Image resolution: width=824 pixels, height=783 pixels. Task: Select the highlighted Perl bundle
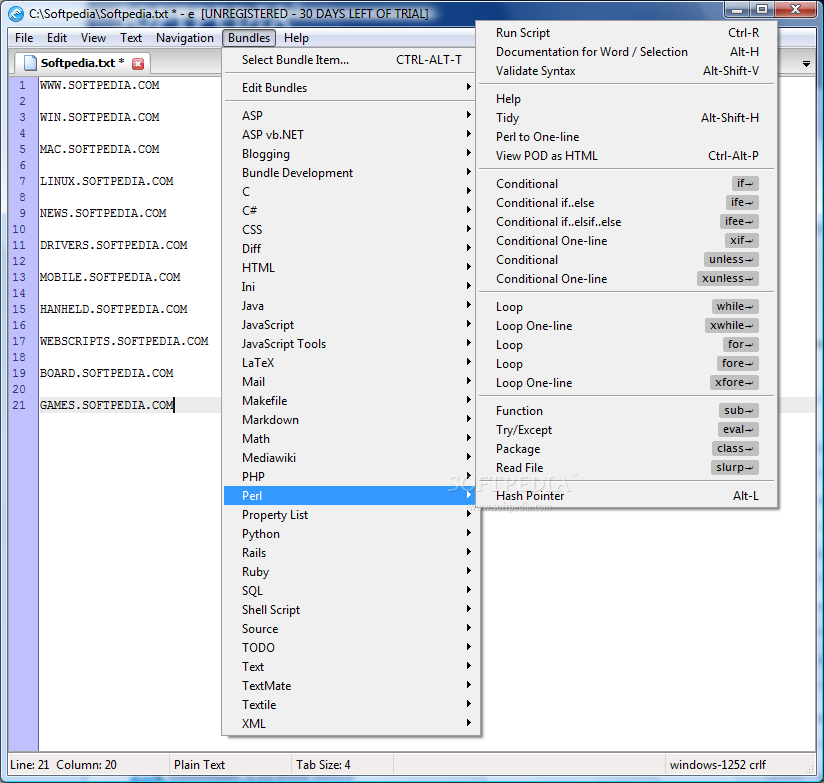(351, 496)
